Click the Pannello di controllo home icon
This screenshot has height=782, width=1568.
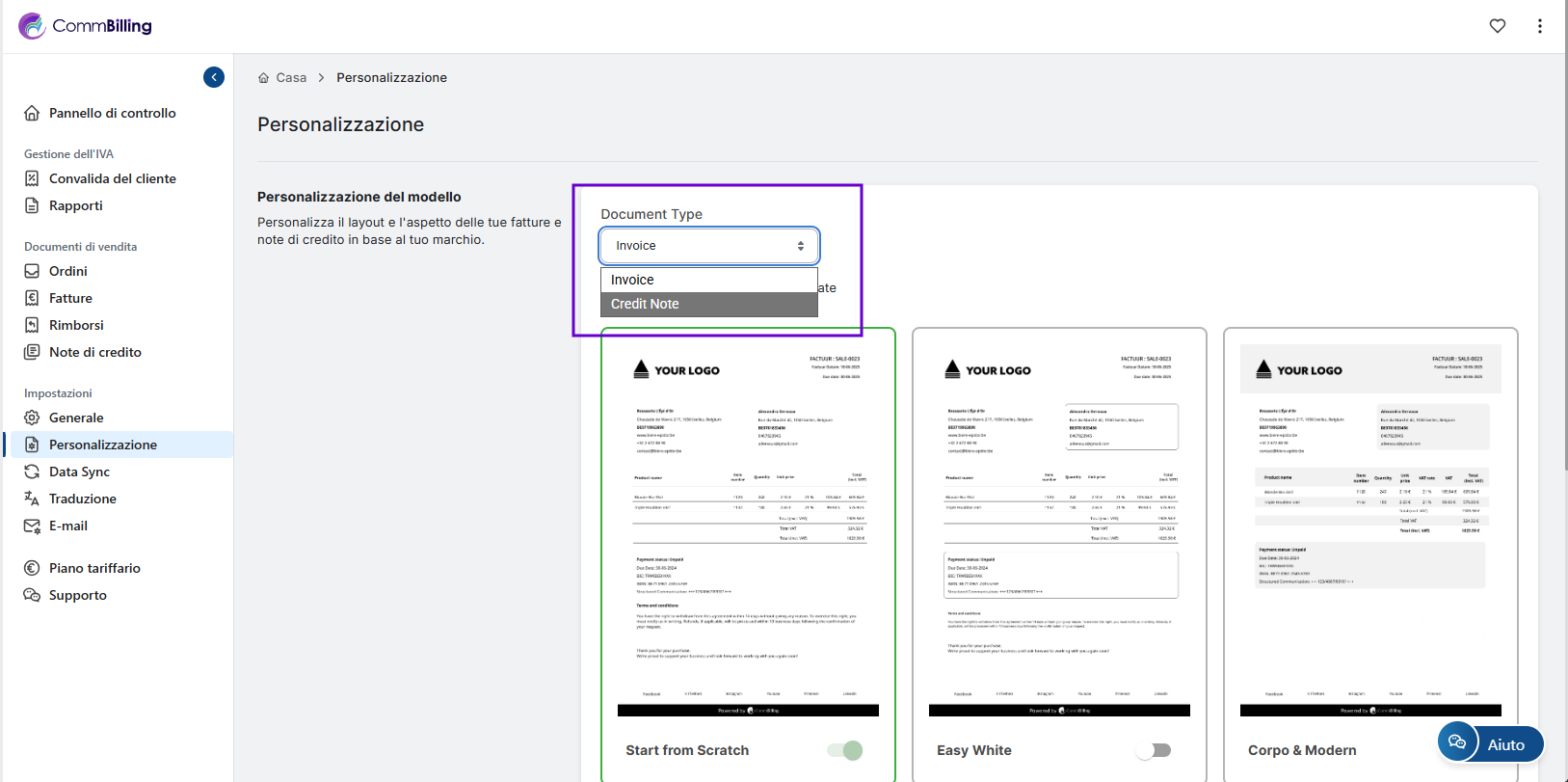point(32,113)
